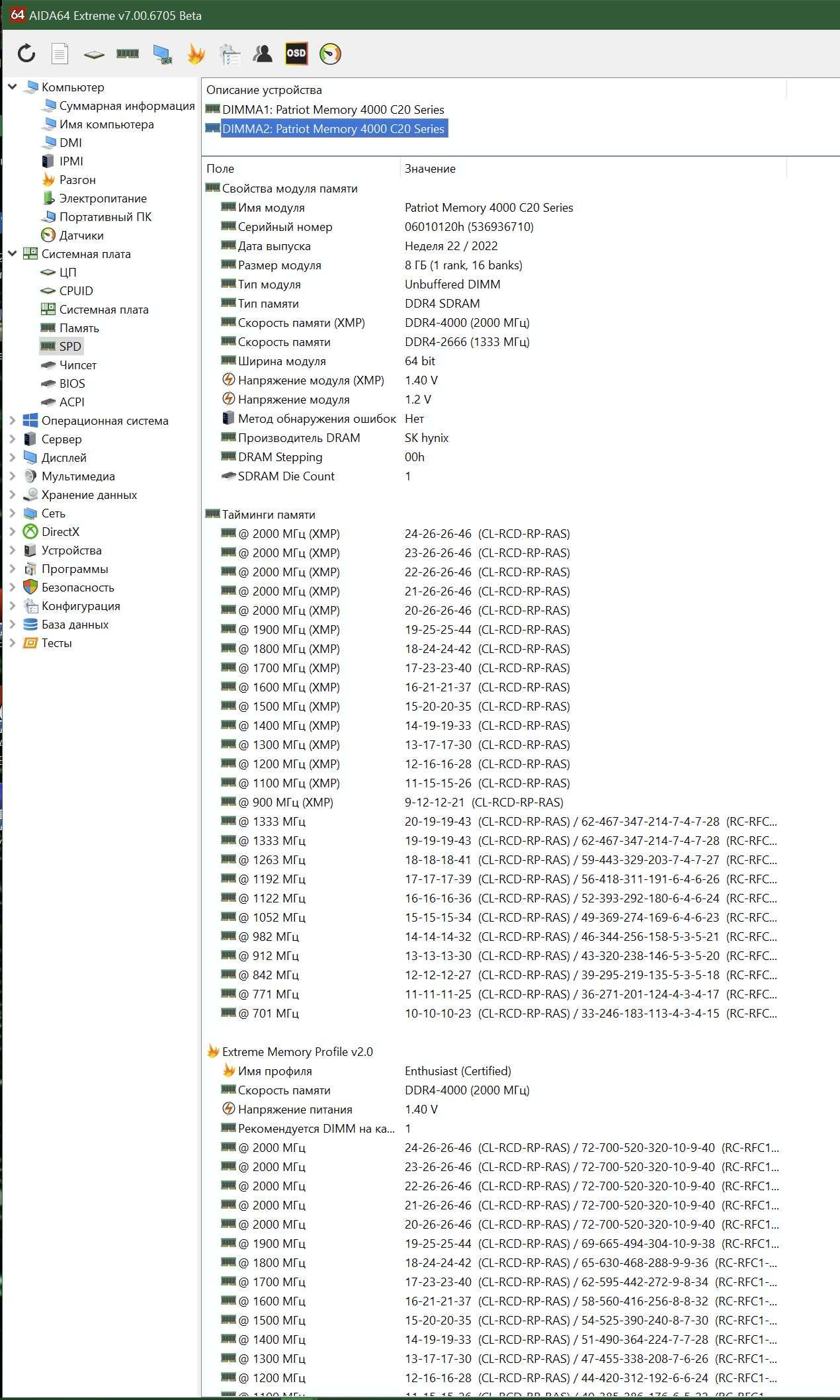Click the Мультимедиа speaker icon
Viewport: 840px width, 1400px height.
tap(30, 476)
